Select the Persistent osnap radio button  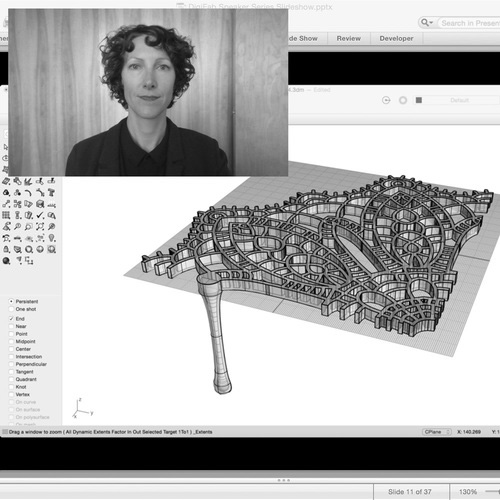[11, 301]
